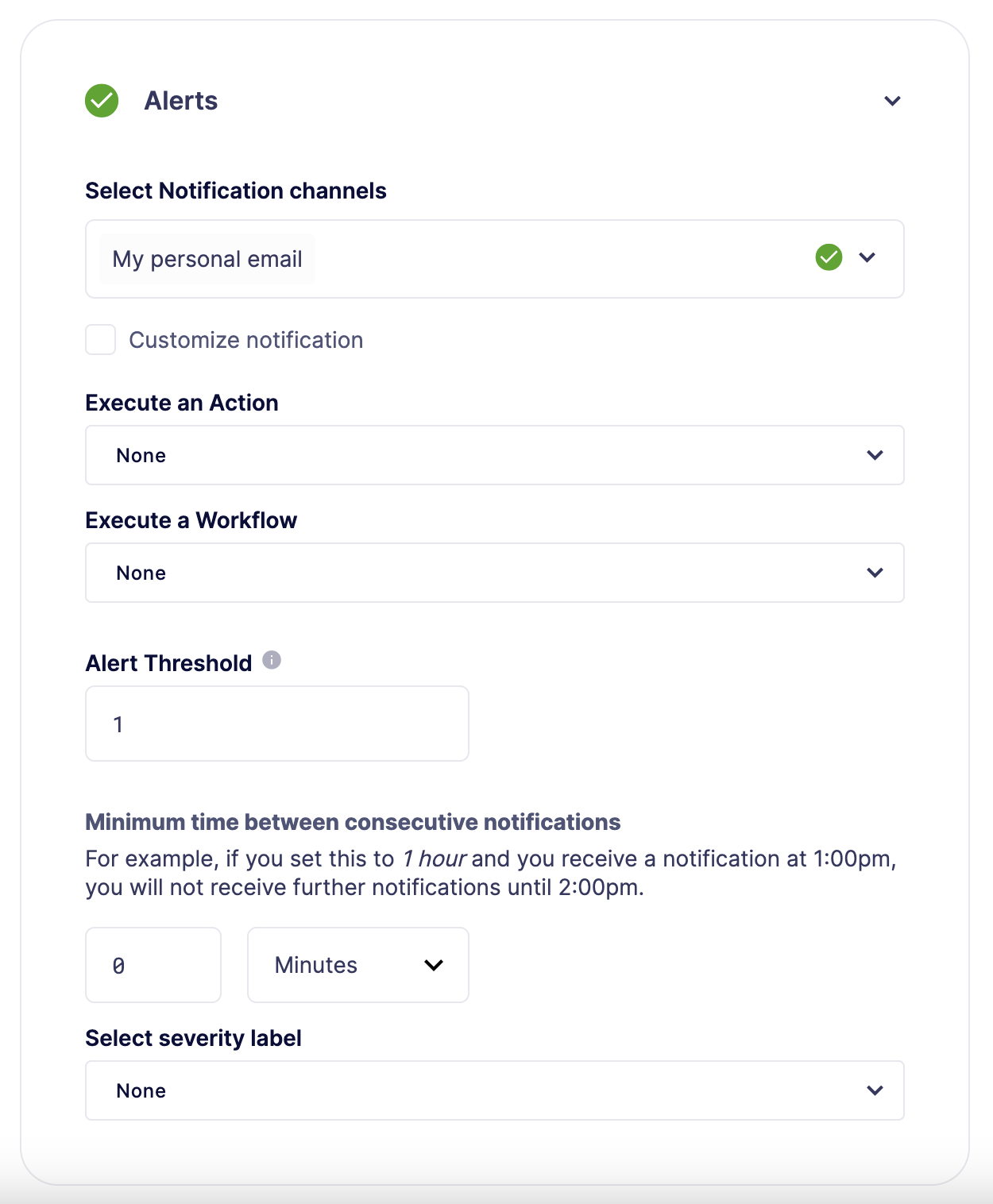The height and width of the screenshot is (1204, 993).
Task: Enable Customize notification by clicking its label
Action: (246, 340)
